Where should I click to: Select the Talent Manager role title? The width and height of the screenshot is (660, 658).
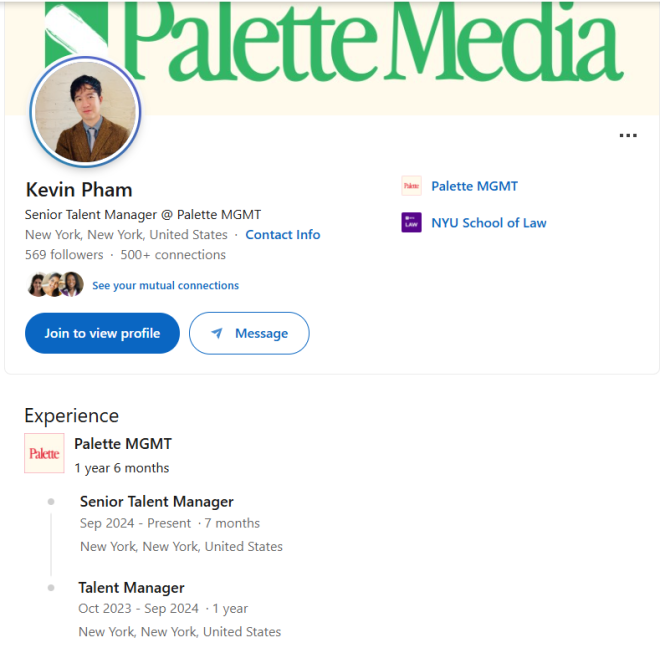coord(131,588)
